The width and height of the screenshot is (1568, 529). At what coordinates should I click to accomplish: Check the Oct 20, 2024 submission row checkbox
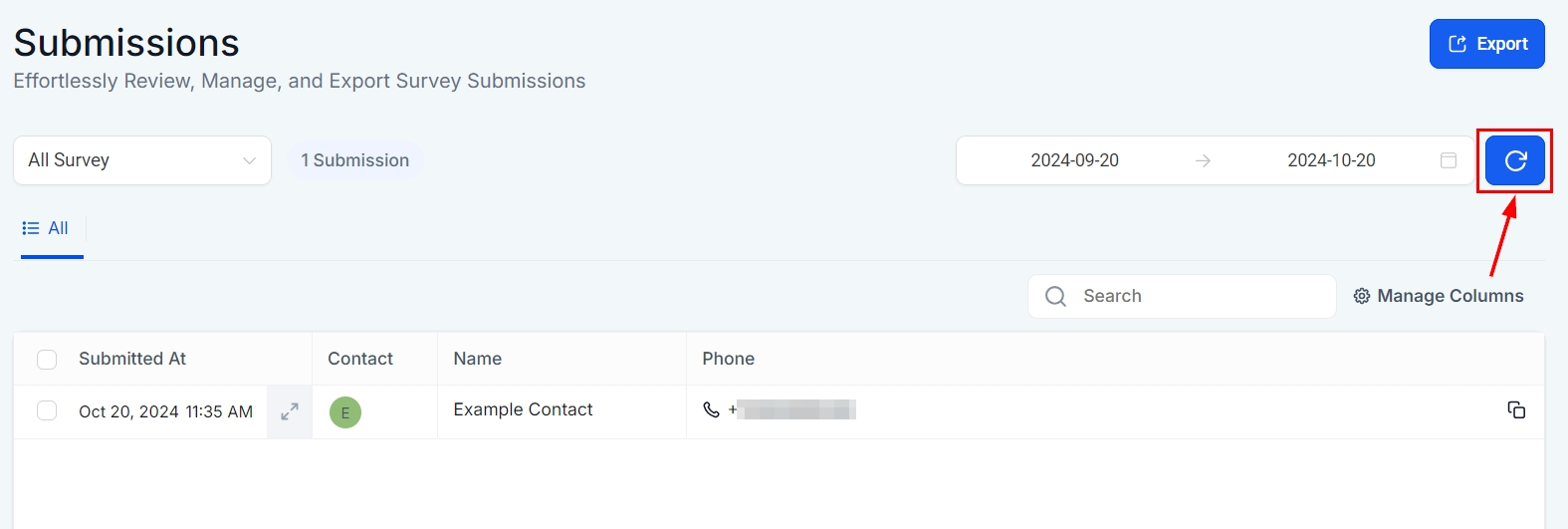coord(47,410)
